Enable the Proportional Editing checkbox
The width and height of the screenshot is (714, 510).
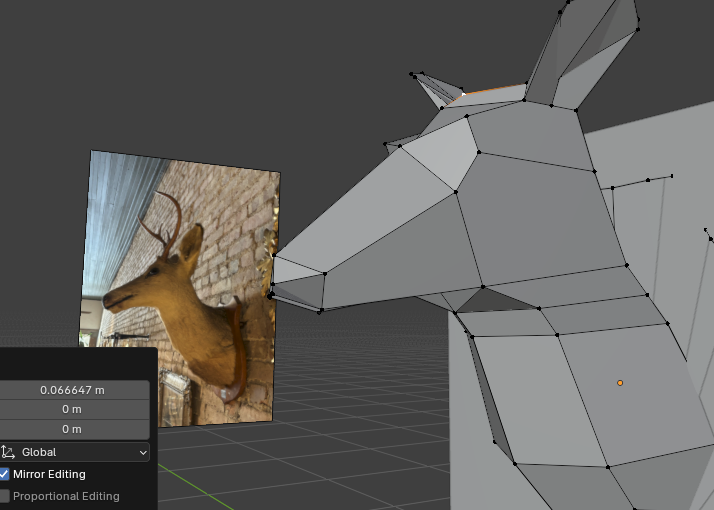pos(4,496)
